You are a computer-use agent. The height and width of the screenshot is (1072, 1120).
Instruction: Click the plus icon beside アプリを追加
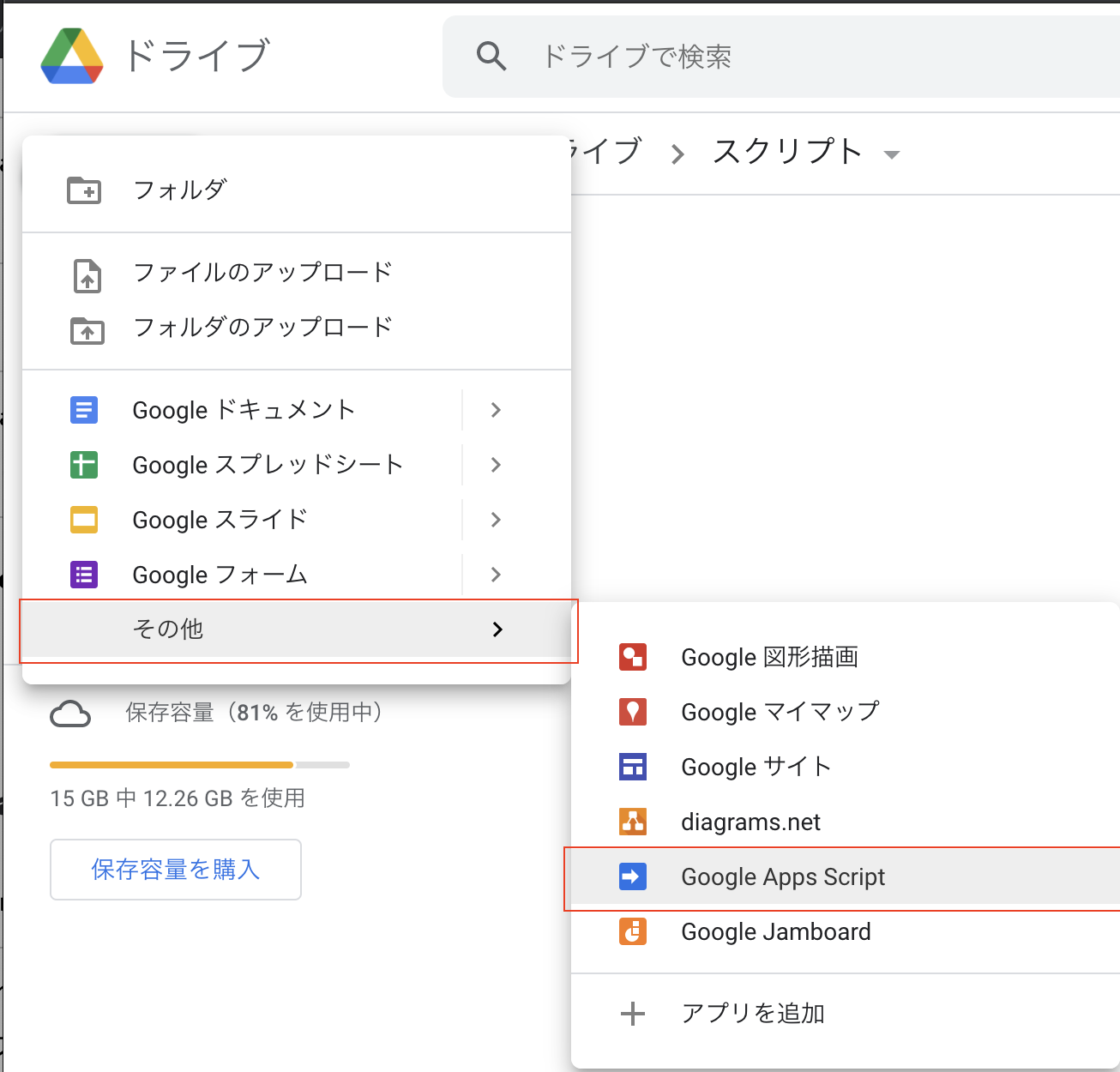633,1014
